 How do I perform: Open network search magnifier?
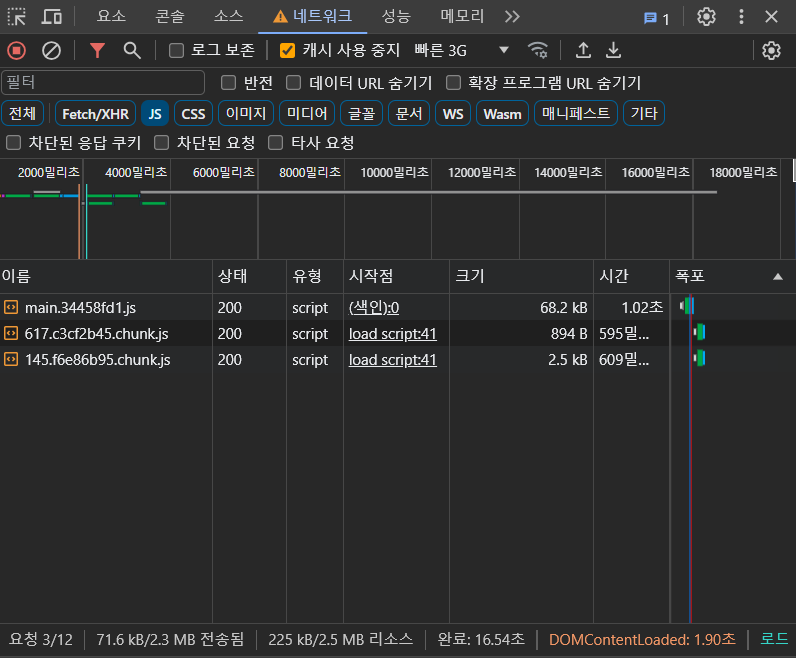point(132,50)
